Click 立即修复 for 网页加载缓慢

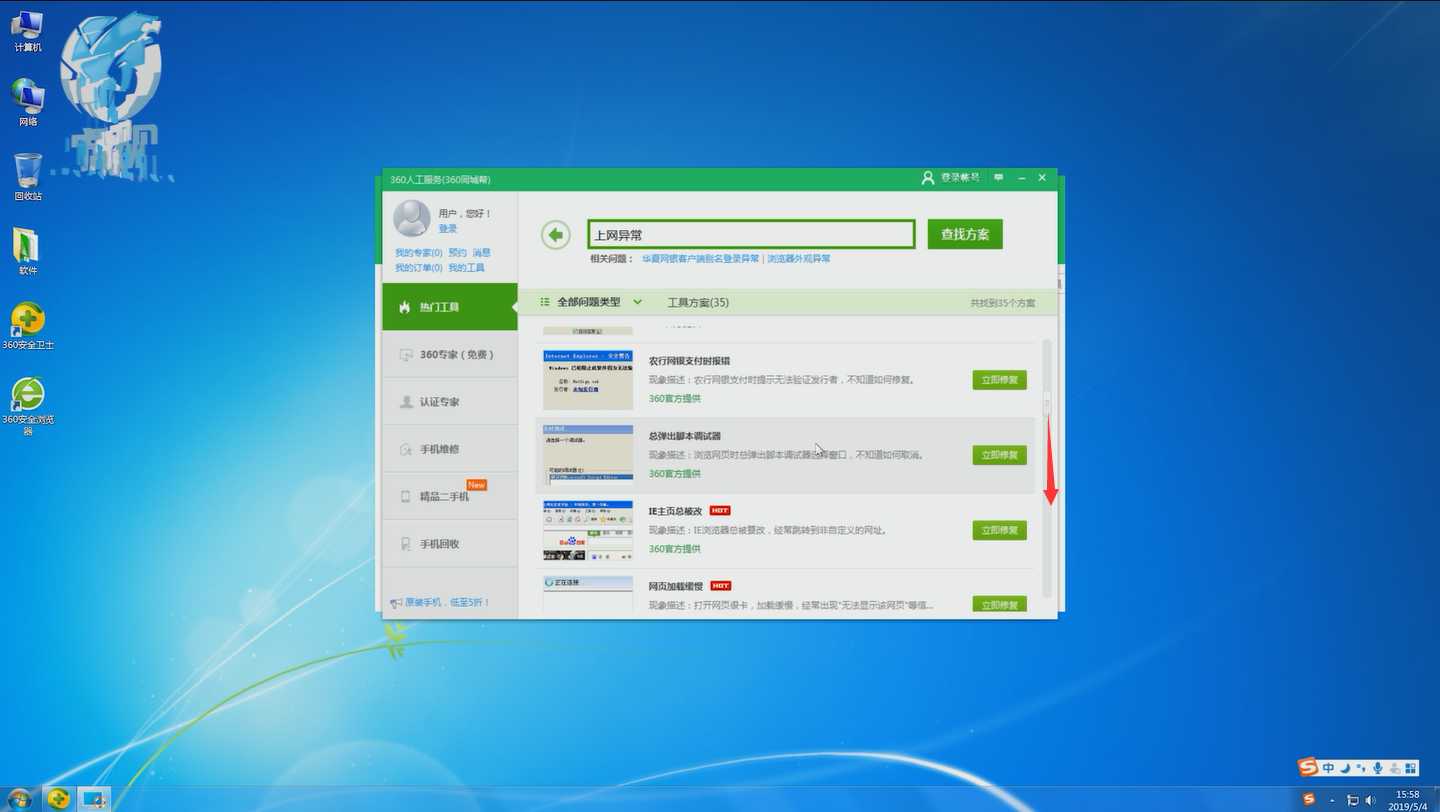coord(1000,605)
